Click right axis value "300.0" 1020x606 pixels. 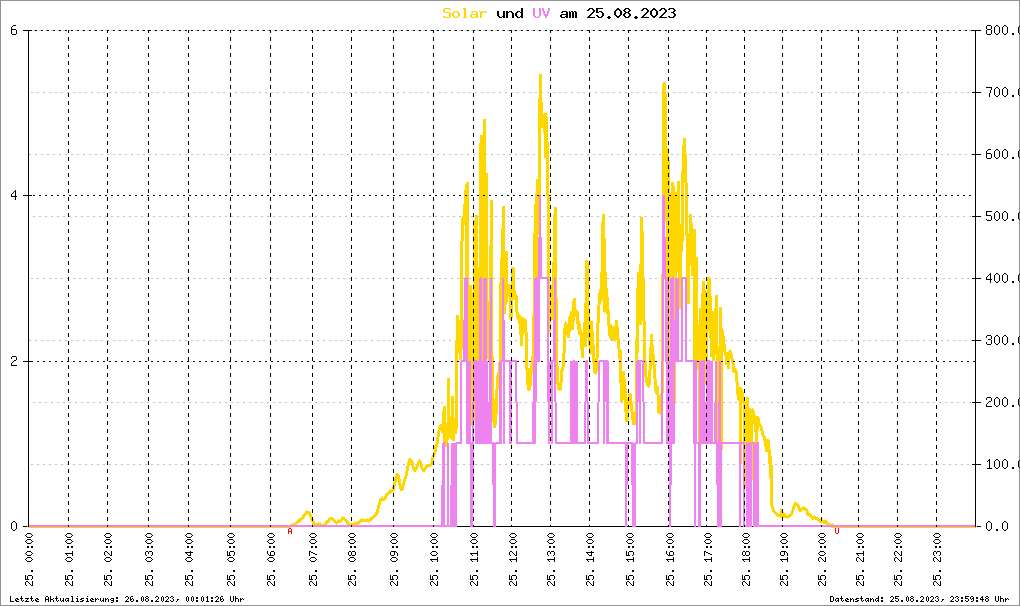(1001, 341)
